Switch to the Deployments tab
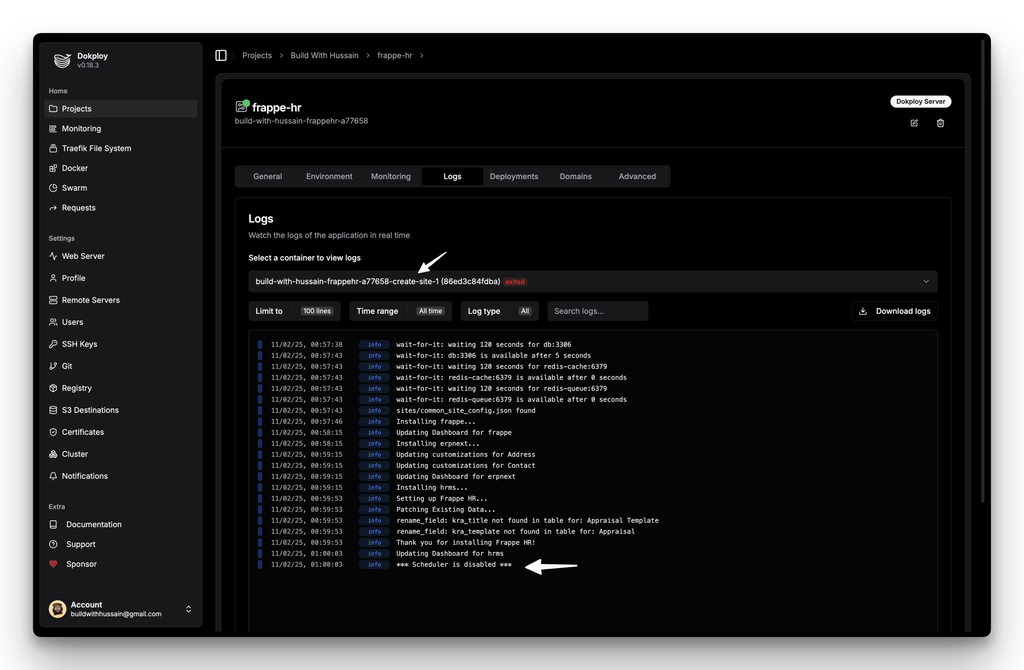This screenshot has height=670, width=1024. pyautogui.click(x=514, y=176)
